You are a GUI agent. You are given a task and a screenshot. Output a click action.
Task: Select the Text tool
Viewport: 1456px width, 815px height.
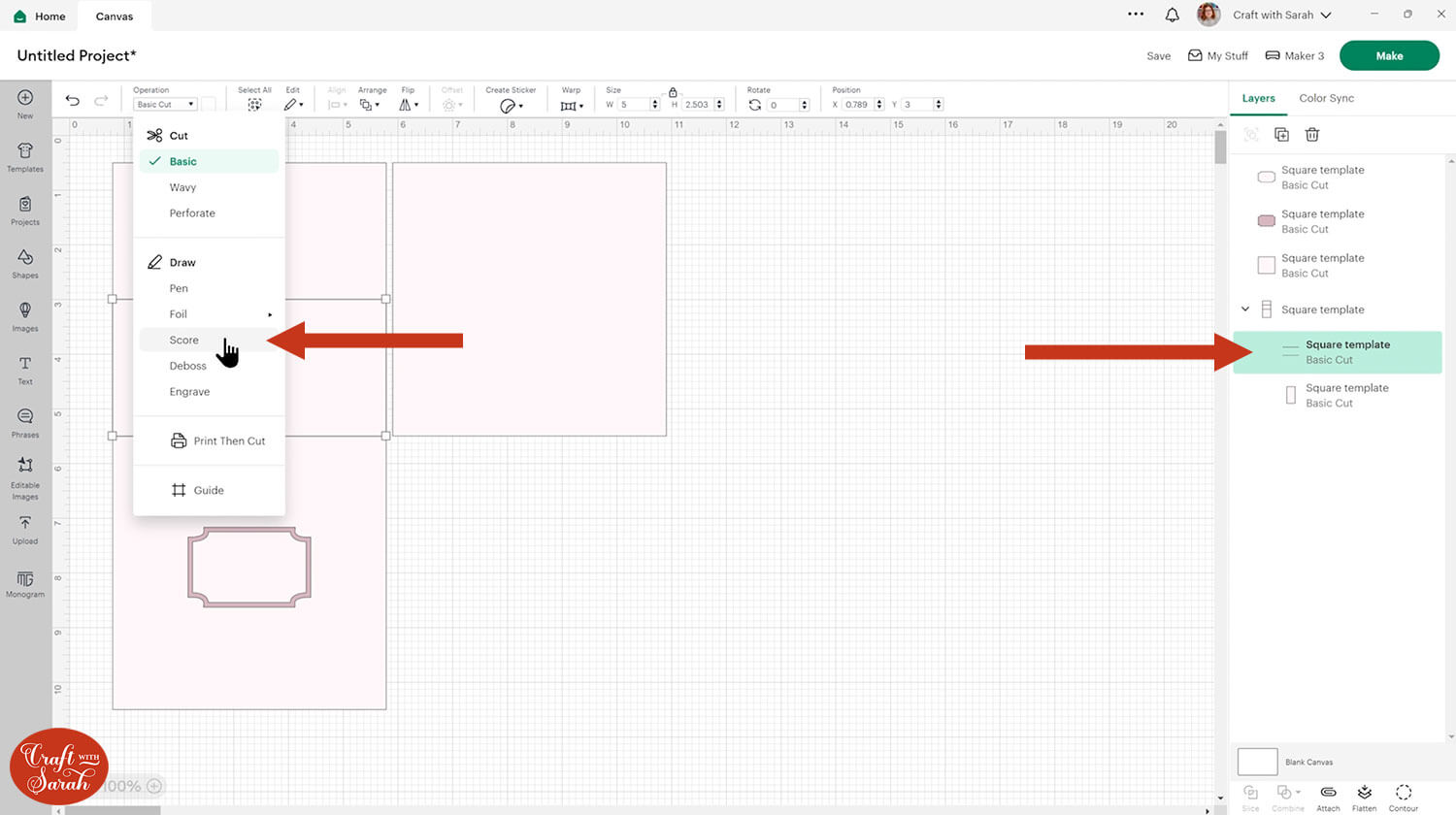25,370
